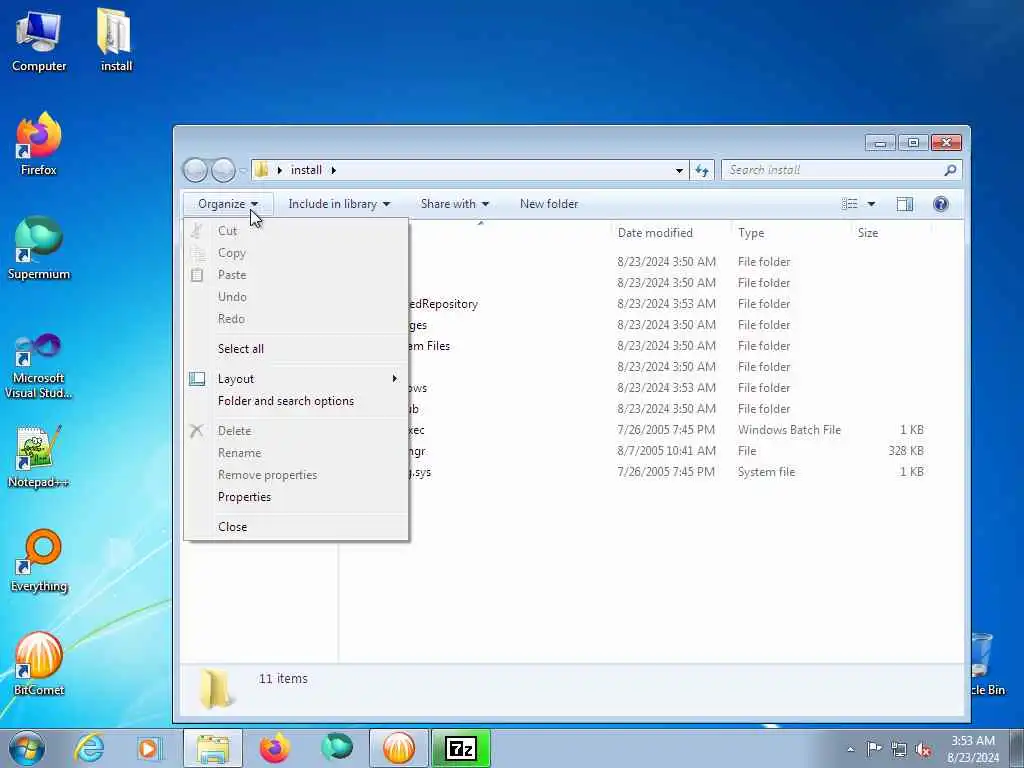The image size is (1024, 768).
Task: Open Firefox from the taskbar
Action: (274, 748)
